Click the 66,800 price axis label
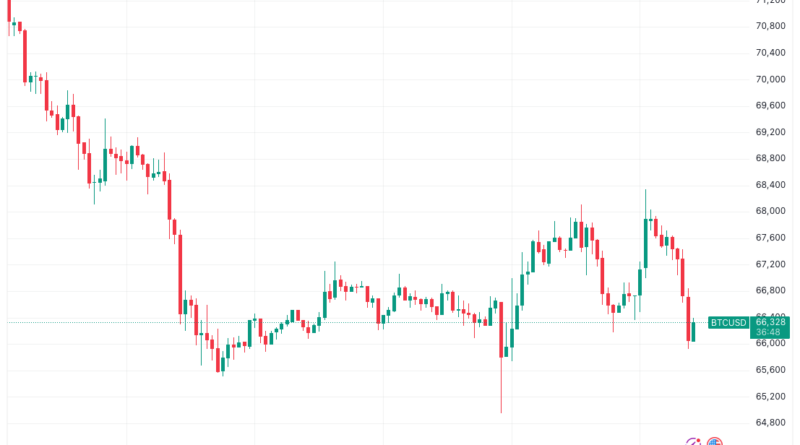 (770, 290)
